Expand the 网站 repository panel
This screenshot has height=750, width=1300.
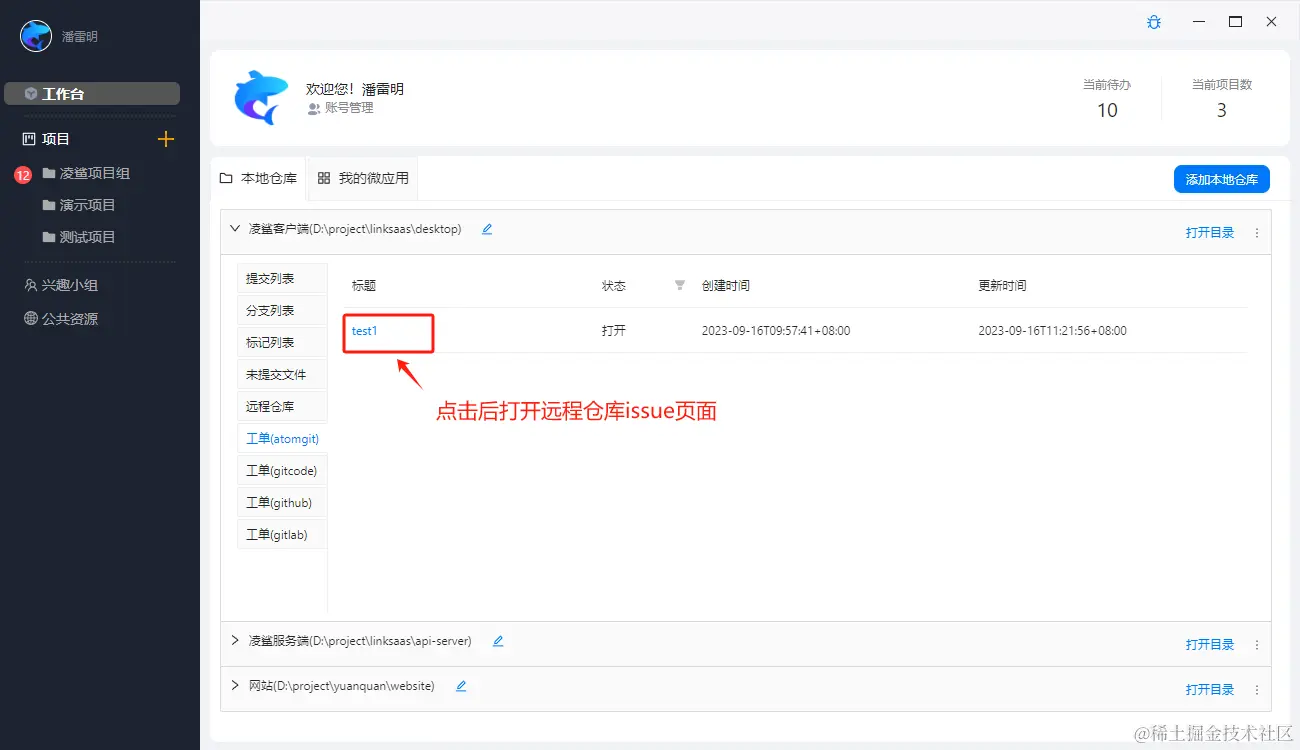[x=235, y=686]
